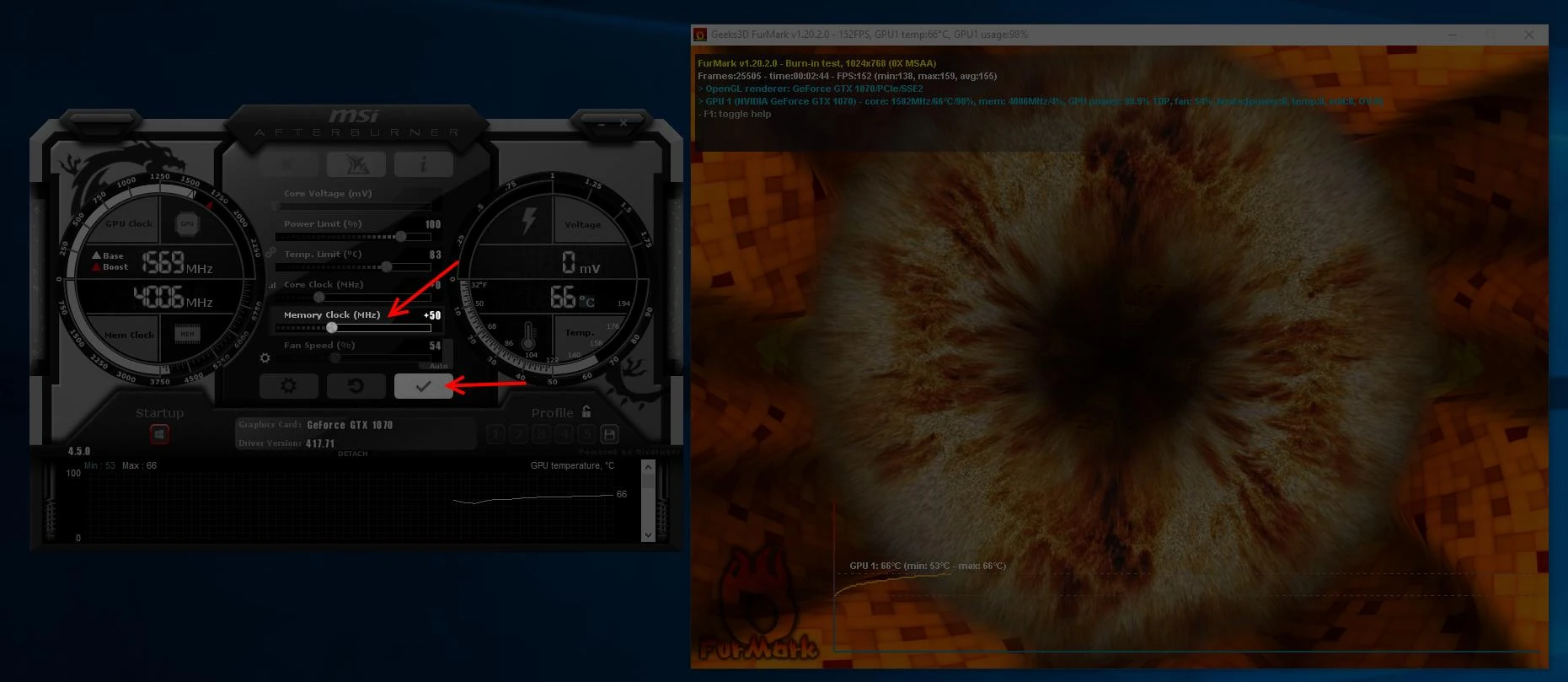This screenshot has width=1568, height=682.
Task: Toggle the Profile lock icon
Action: click(586, 411)
